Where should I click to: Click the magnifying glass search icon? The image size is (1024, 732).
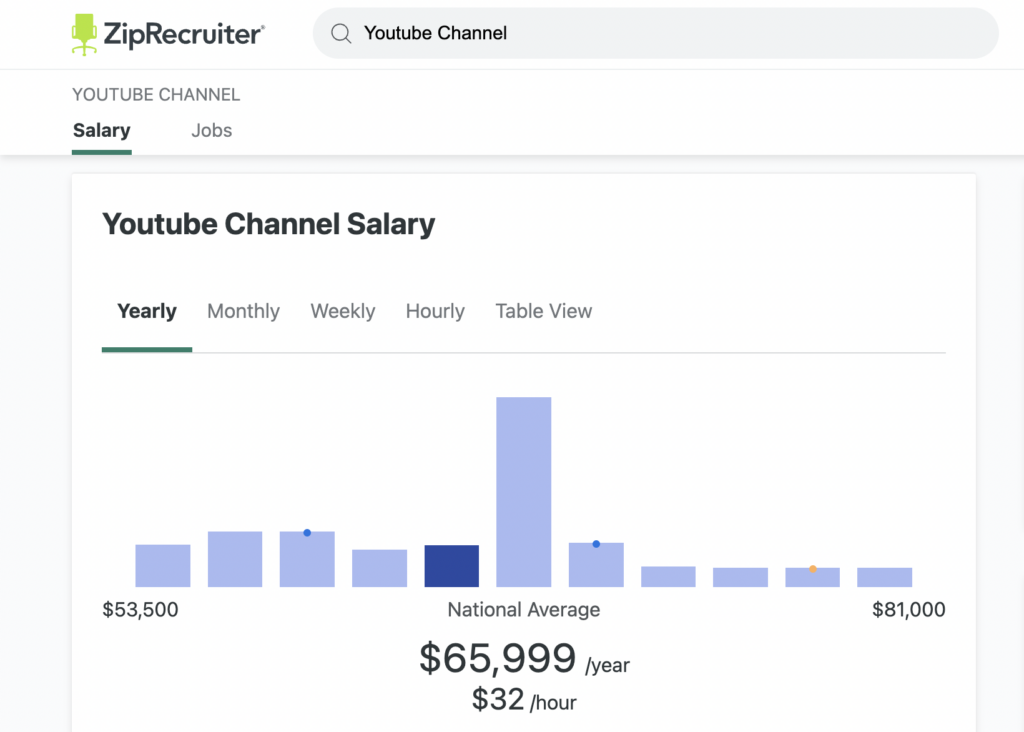coord(341,34)
